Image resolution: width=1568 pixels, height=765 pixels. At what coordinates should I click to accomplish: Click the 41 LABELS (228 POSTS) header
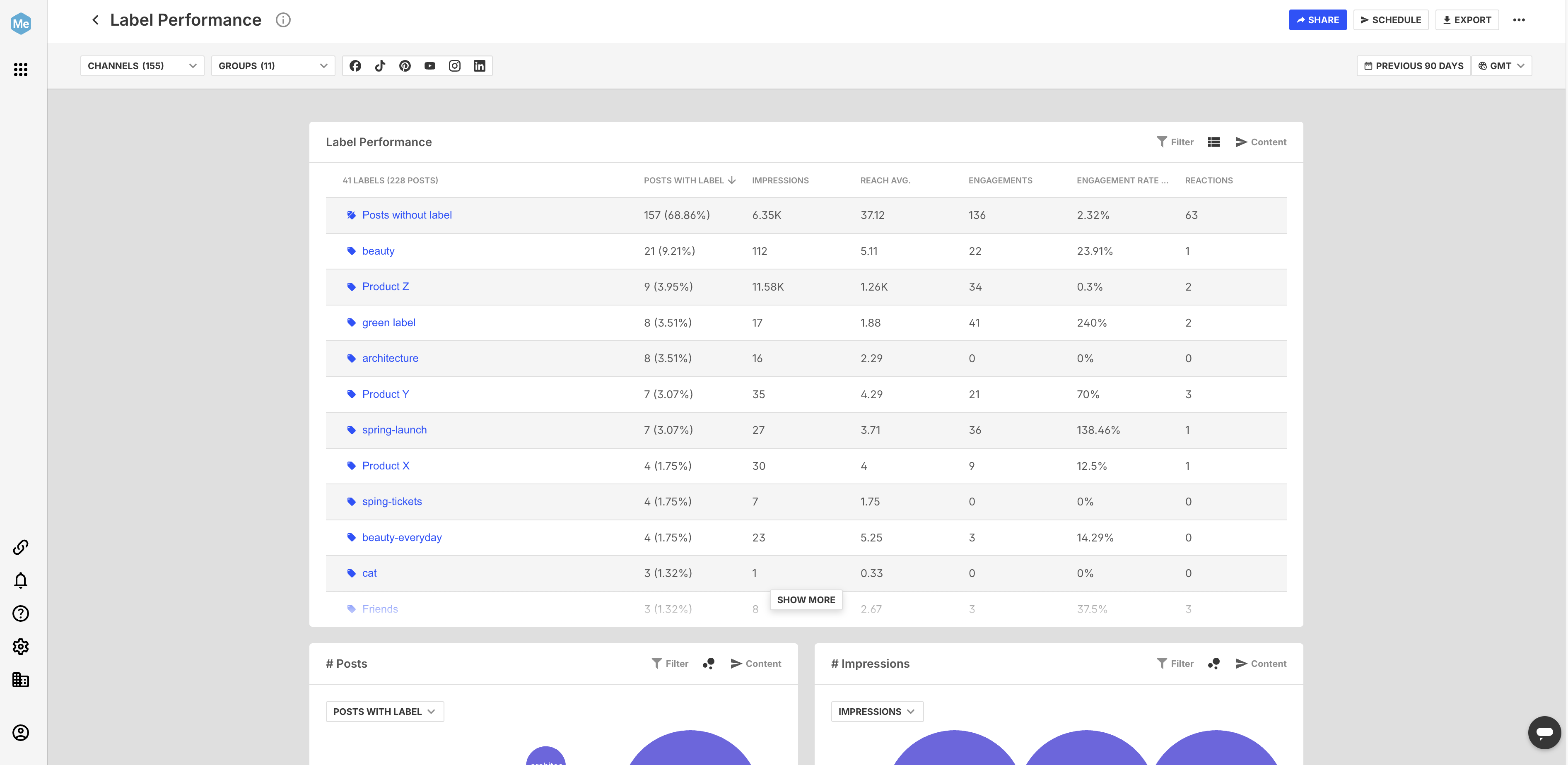click(x=390, y=180)
